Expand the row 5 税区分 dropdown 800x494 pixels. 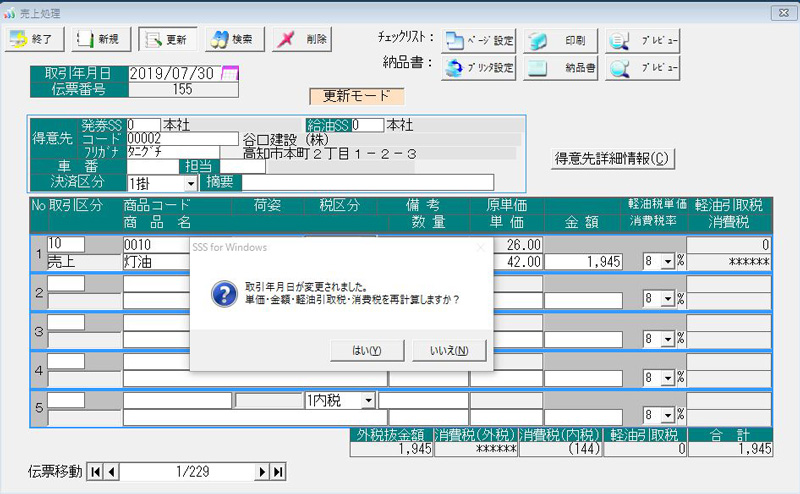point(368,400)
